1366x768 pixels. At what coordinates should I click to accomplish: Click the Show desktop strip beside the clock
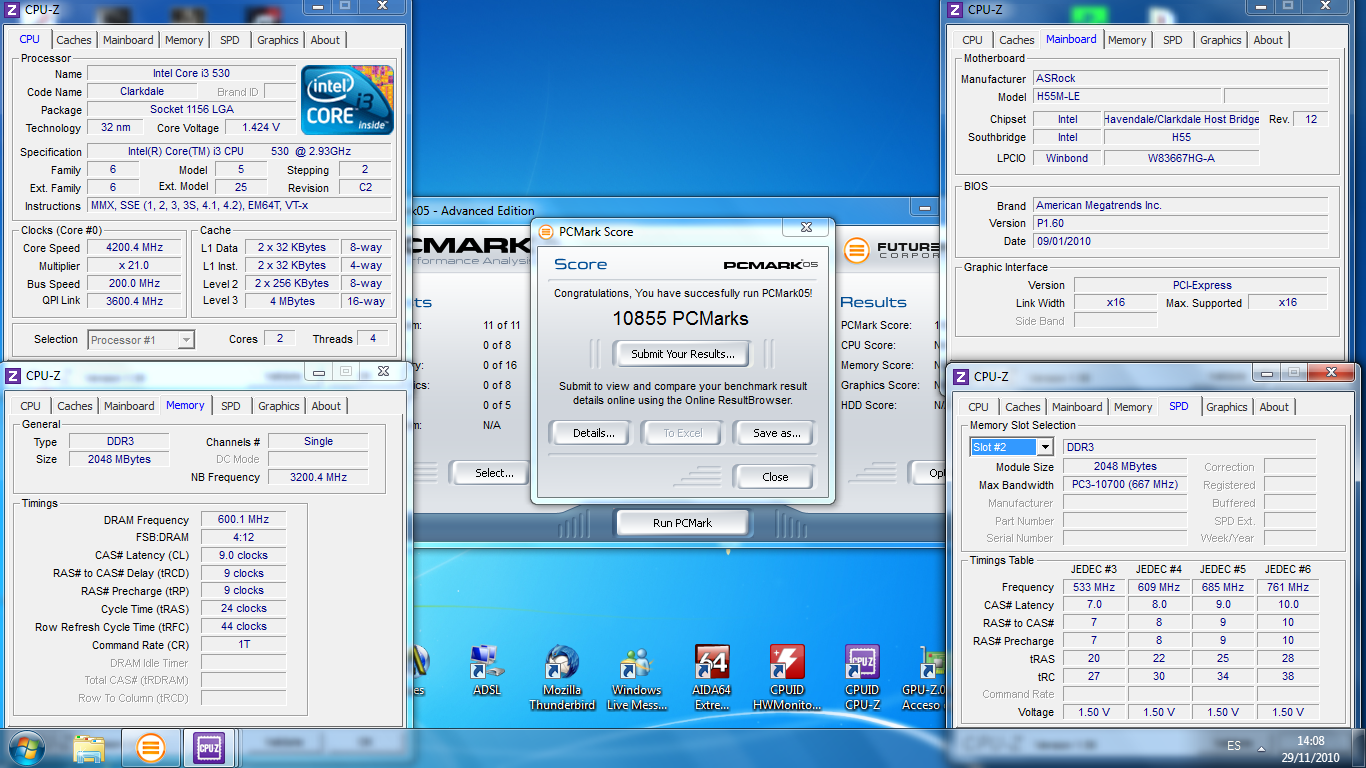[1358, 748]
